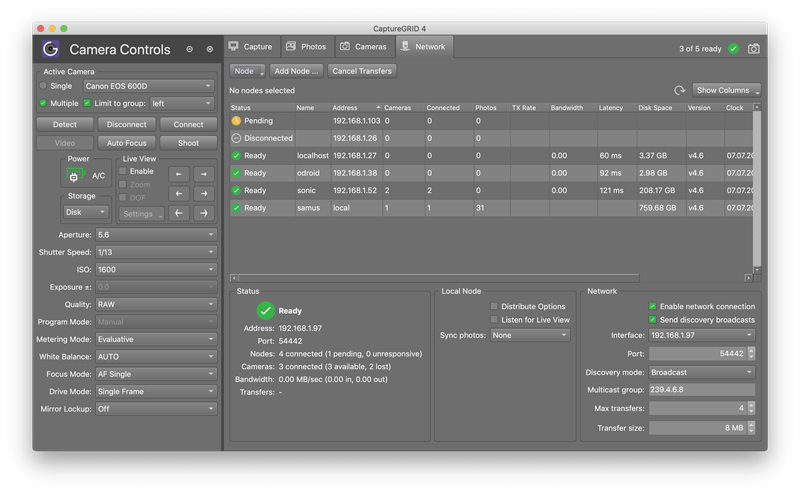Switch to the Photos tab
800x494 pixels.
point(307,46)
